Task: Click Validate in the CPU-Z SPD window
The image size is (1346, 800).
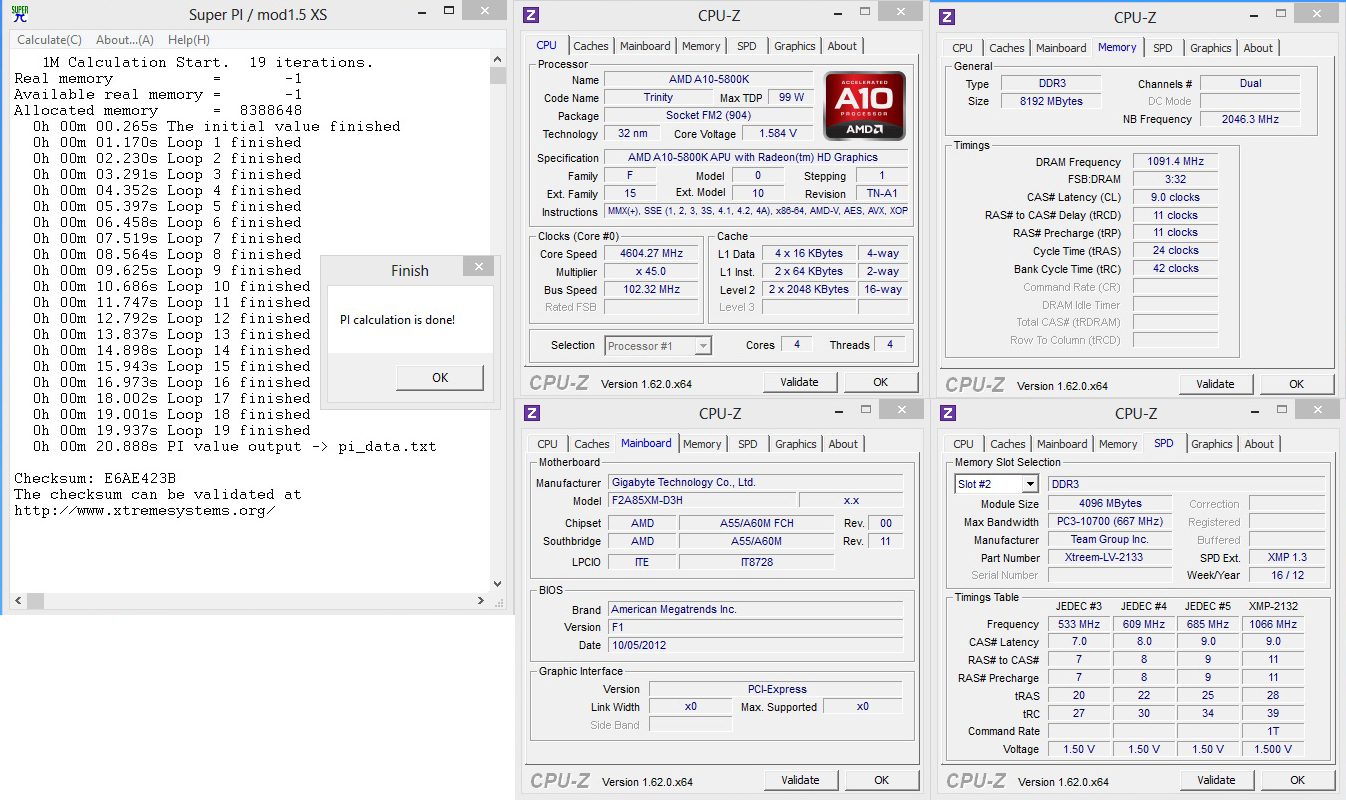Action: (1216, 780)
